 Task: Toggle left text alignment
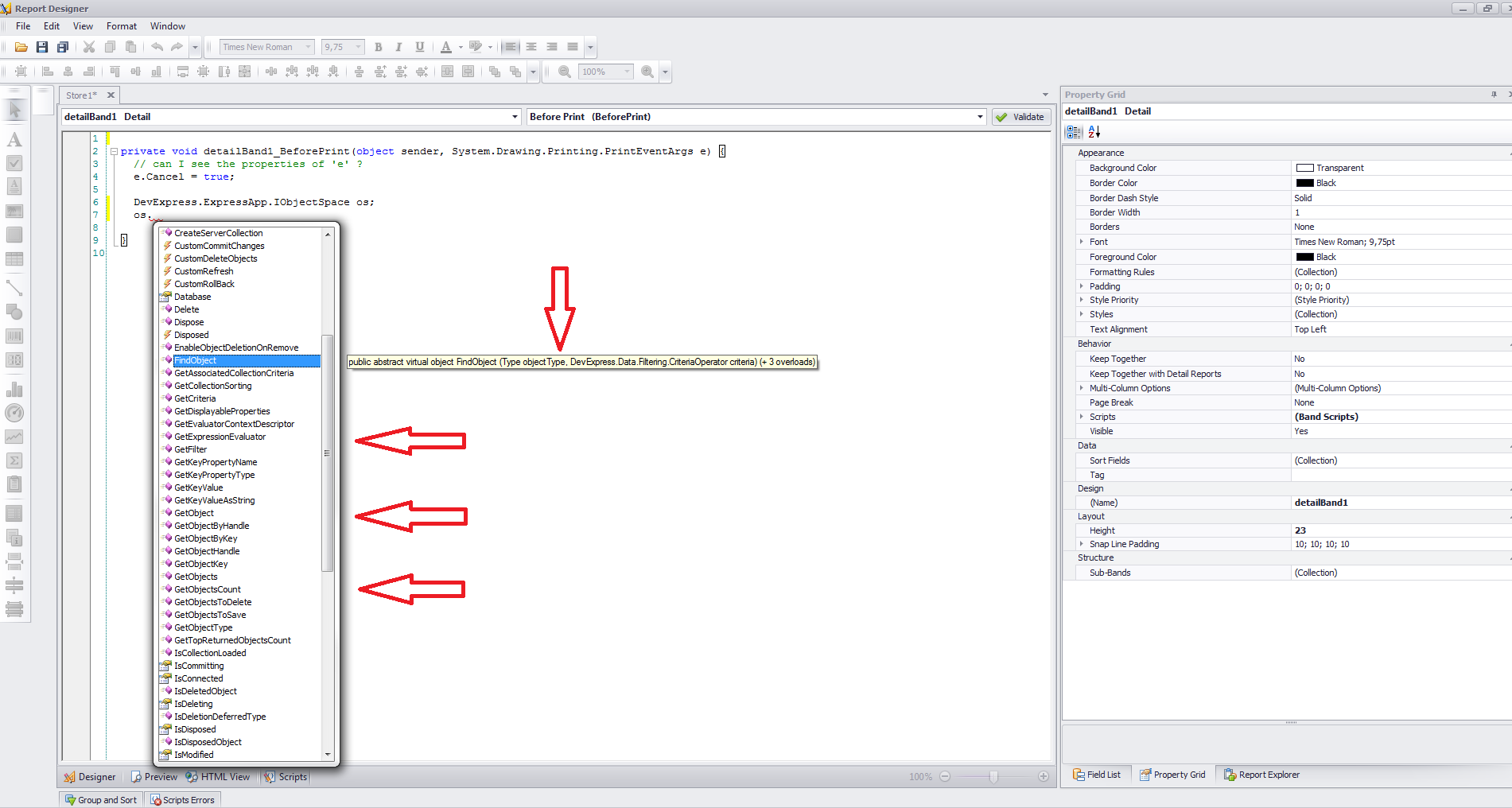pos(511,47)
